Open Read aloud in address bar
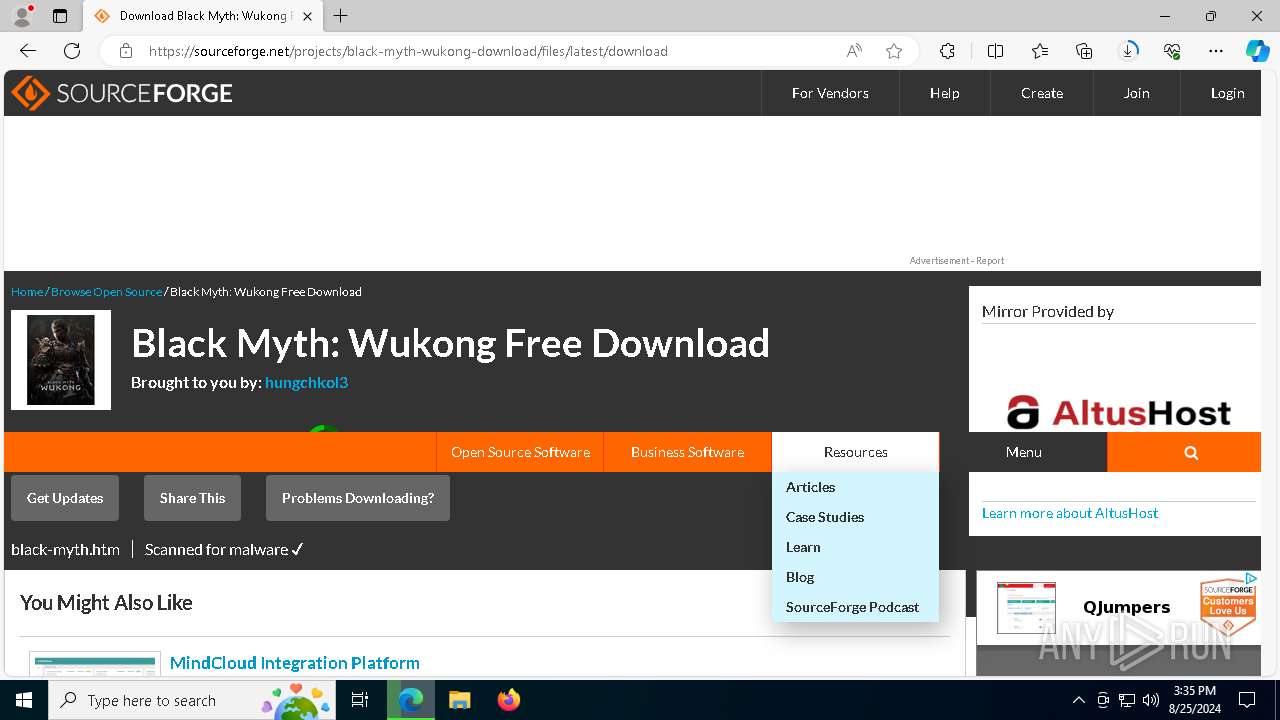Screen dimensions: 1280x720 854,51
